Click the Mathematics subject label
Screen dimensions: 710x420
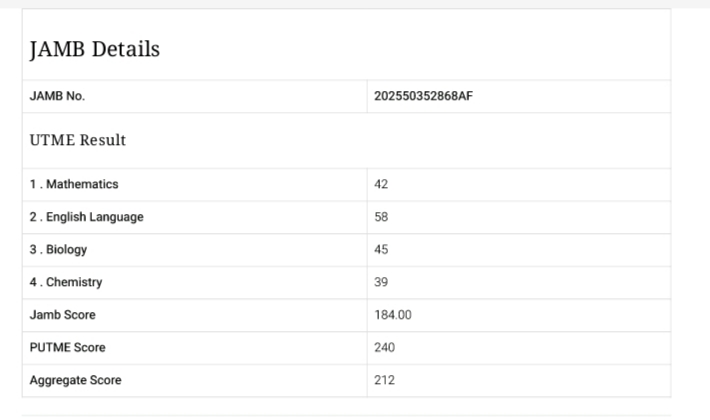(75, 185)
